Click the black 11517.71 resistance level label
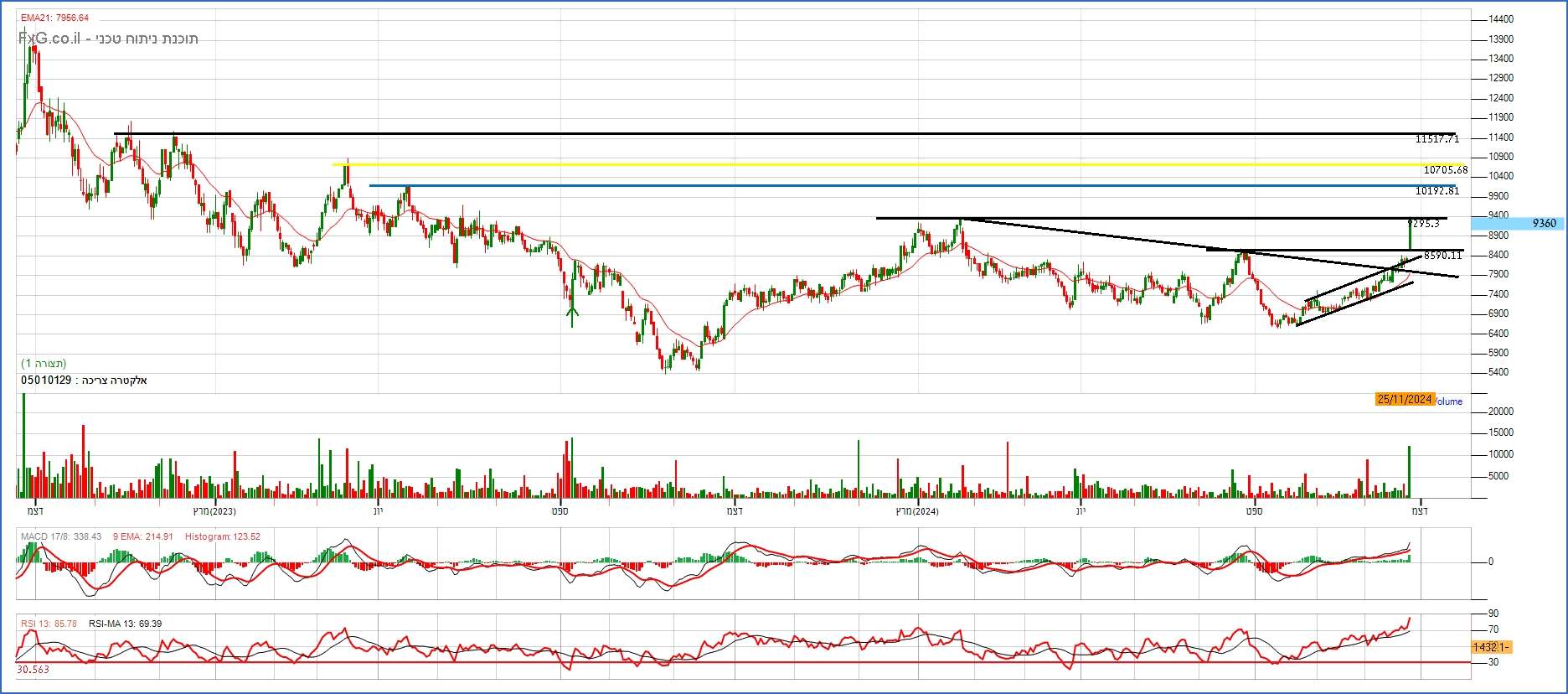 pos(1436,139)
